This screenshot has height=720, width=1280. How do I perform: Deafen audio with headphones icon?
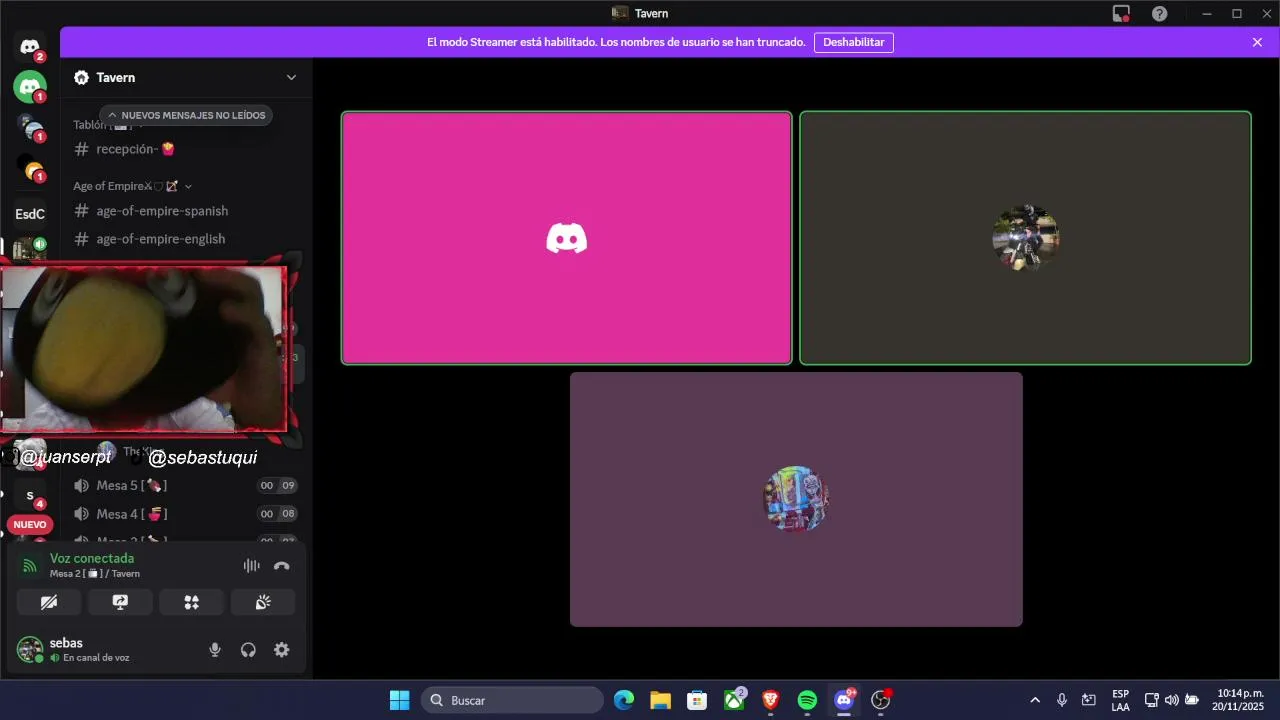click(x=248, y=650)
